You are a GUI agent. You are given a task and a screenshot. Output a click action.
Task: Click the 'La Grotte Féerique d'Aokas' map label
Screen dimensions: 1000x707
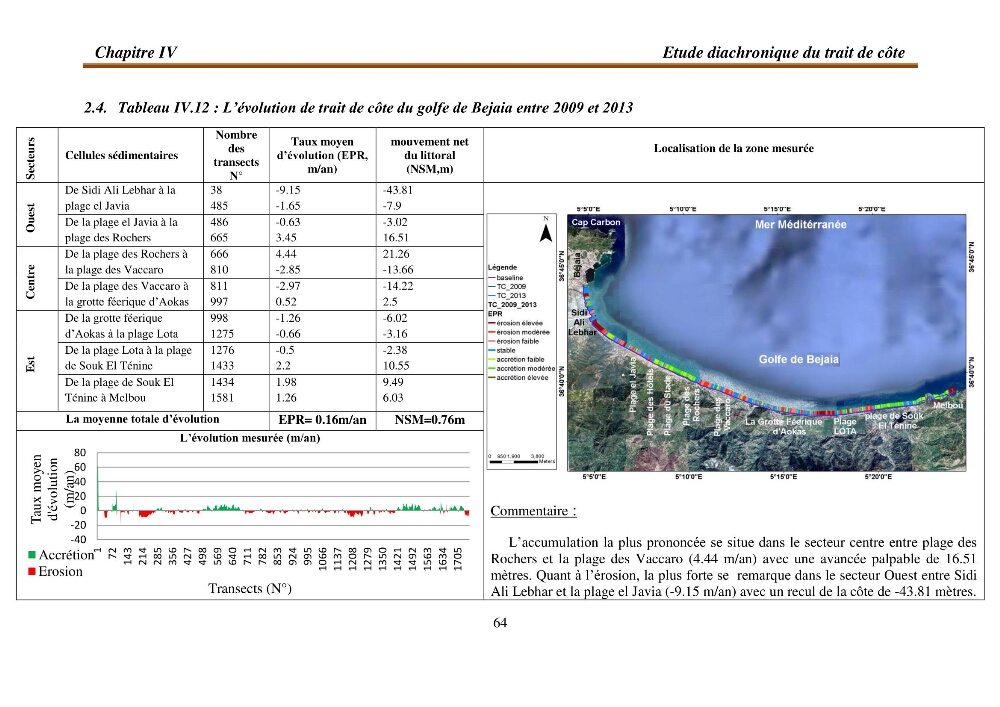pos(784,426)
